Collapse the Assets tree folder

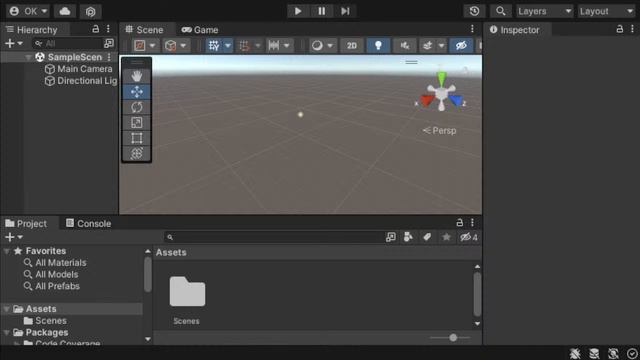(7, 309)
